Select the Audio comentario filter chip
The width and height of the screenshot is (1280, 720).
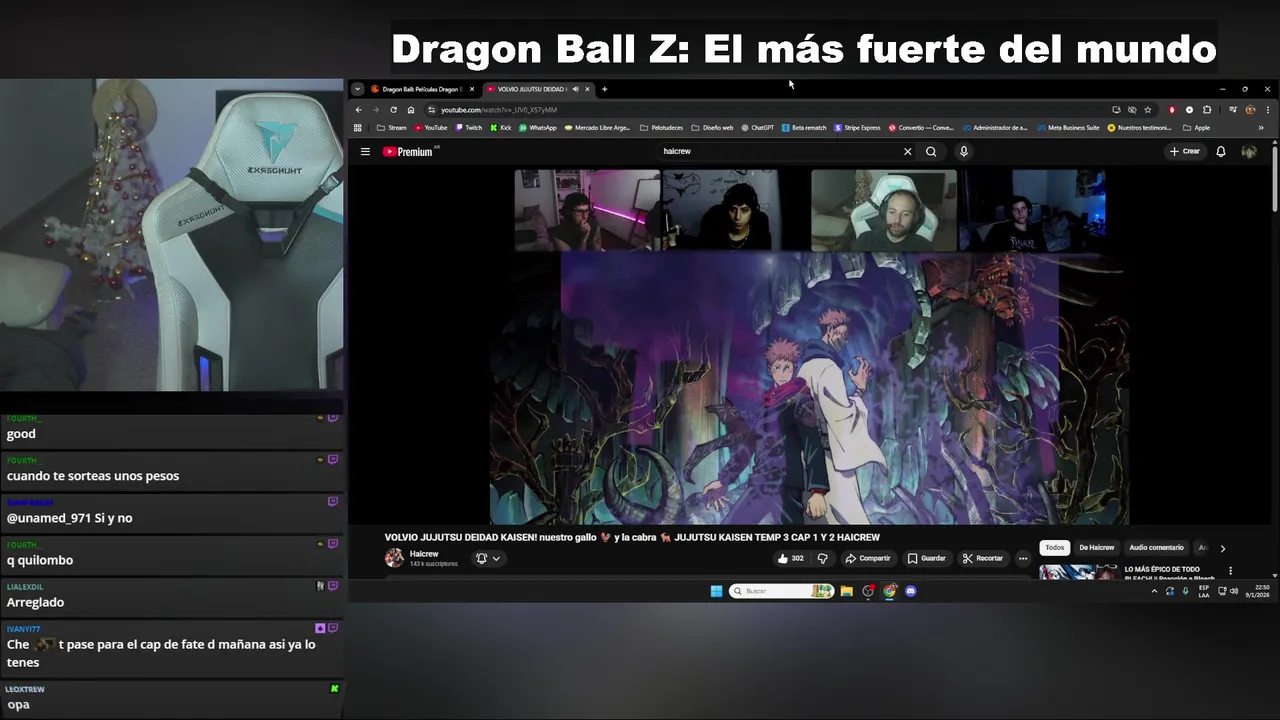coord(1156,548)
